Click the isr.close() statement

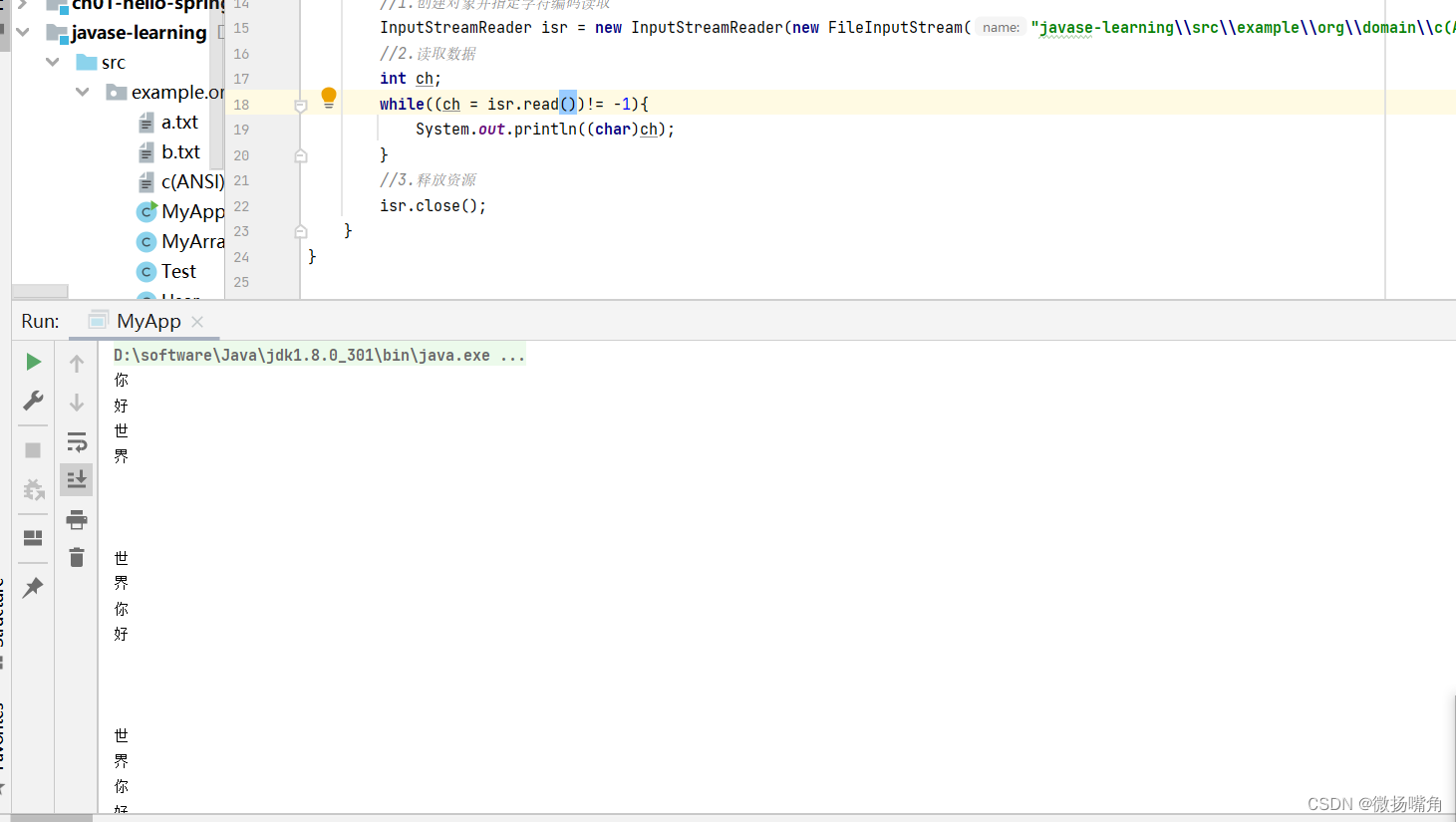point(433,205)
